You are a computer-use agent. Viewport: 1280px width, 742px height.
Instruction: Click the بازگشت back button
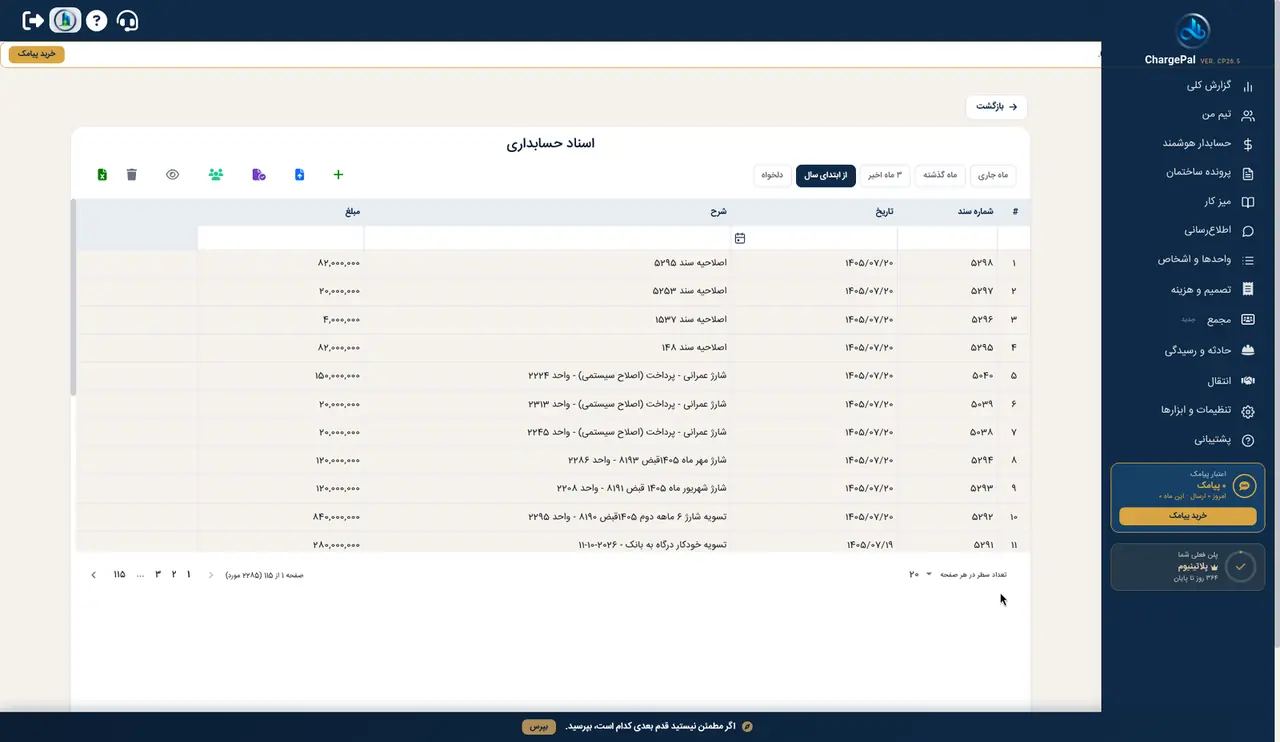(x=996, y=106)
